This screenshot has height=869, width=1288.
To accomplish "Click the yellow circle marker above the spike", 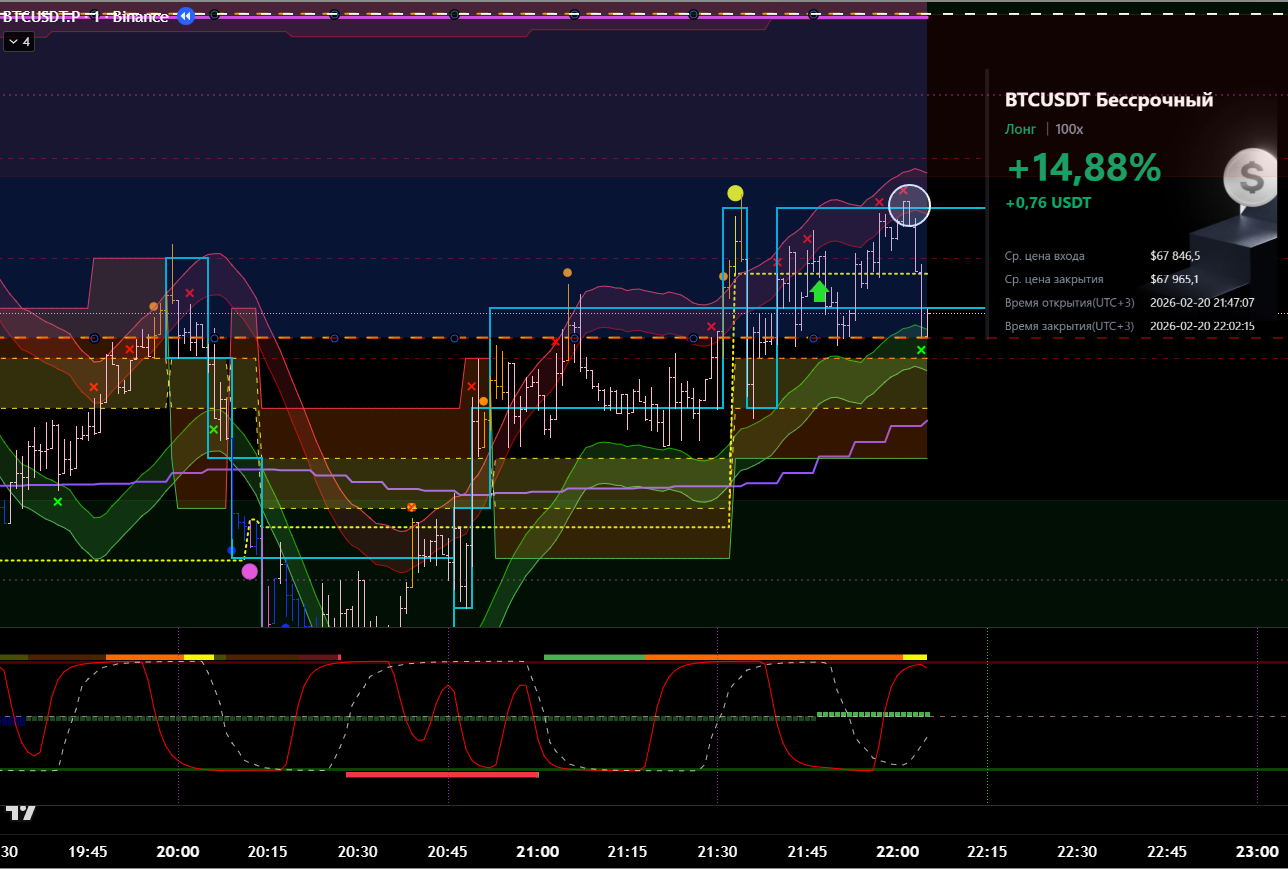I will pyautogui.click(x=735, y=193).
